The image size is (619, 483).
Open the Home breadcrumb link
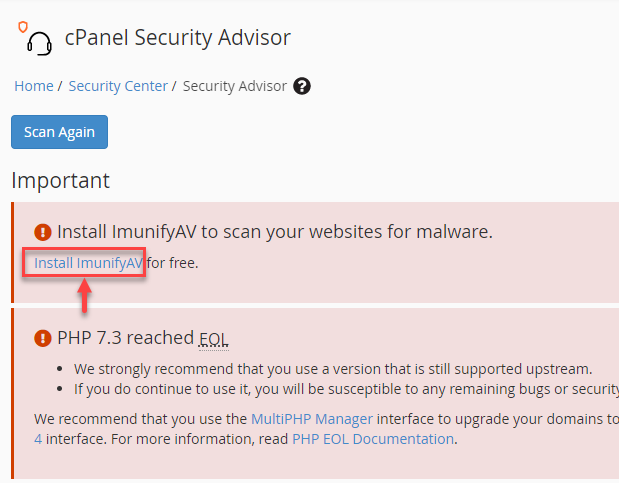pos(34,86)
